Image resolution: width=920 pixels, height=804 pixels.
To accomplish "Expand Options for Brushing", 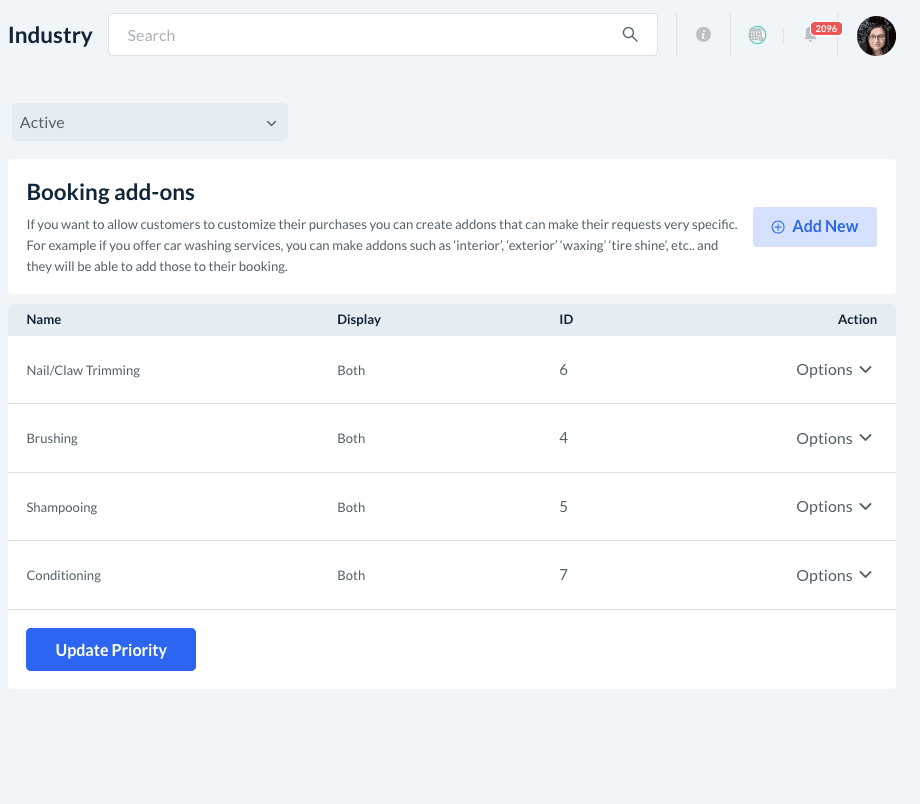I will pyautogui.click(x=834, y=438).
